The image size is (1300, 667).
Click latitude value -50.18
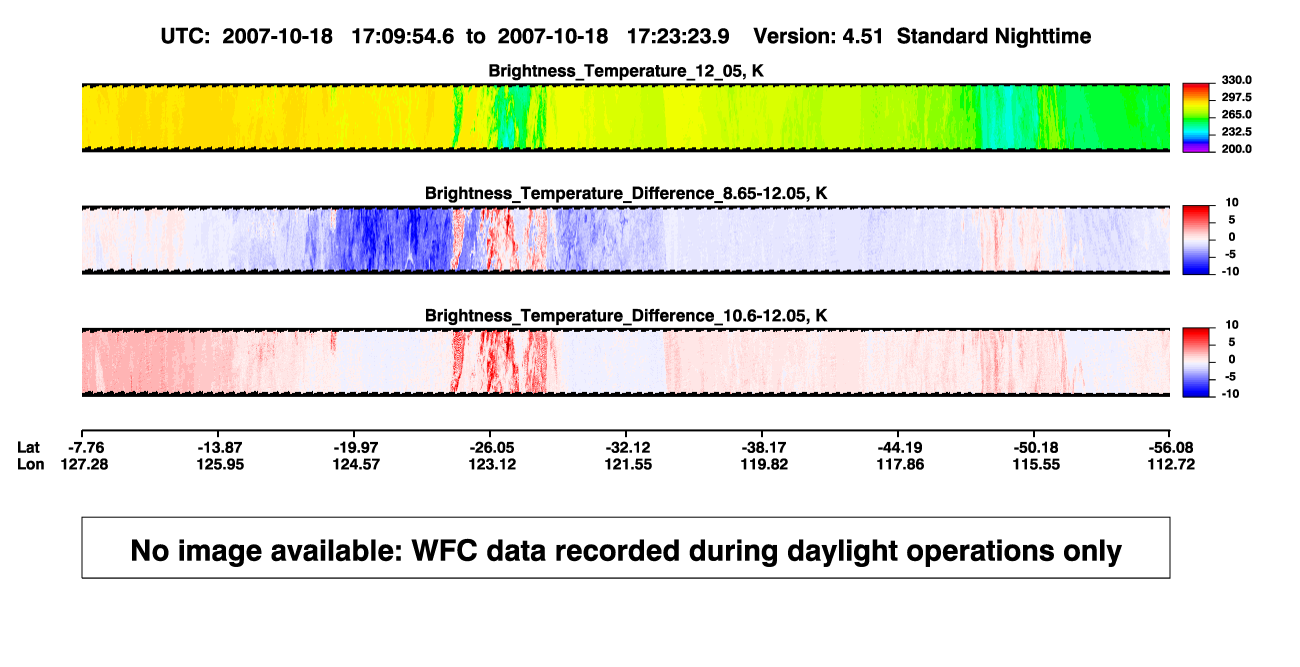pos(1036,447)
